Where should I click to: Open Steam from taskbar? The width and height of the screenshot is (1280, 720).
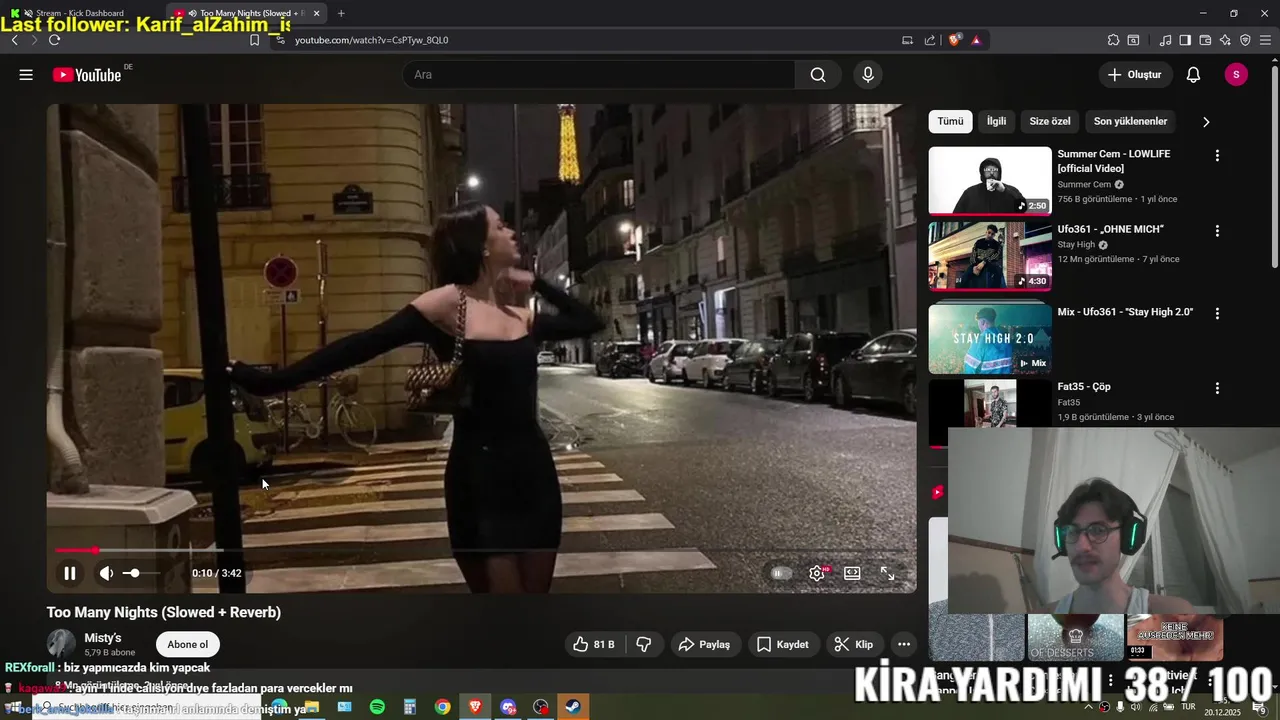(574, 707)
